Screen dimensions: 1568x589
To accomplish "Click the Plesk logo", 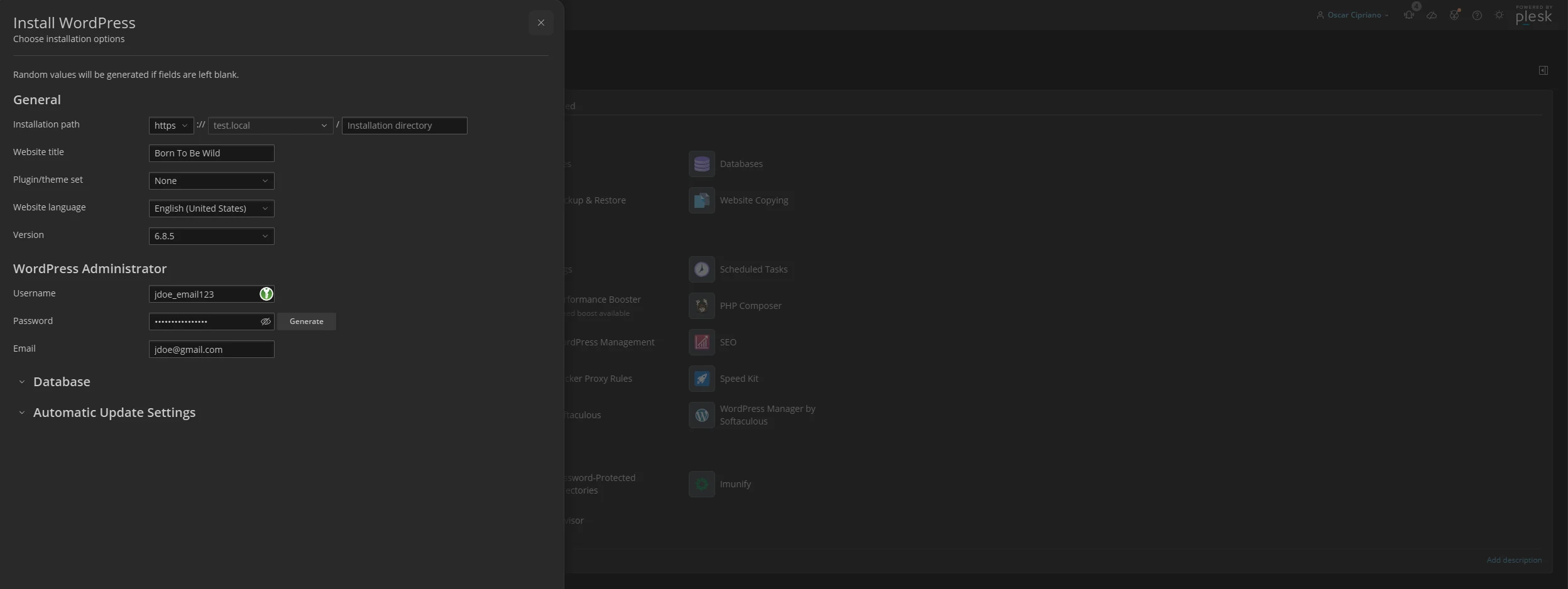I will tap(1533, 15).
